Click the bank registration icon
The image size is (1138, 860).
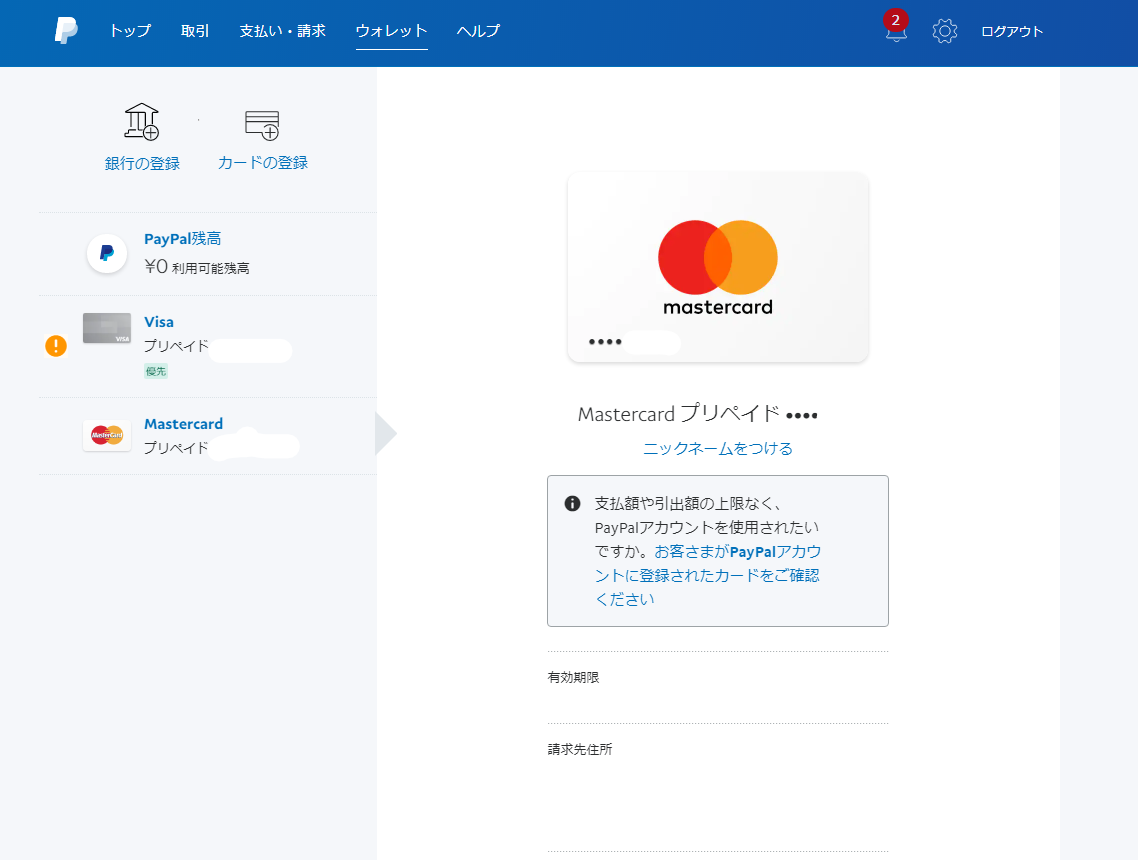[x=142, y=121]
